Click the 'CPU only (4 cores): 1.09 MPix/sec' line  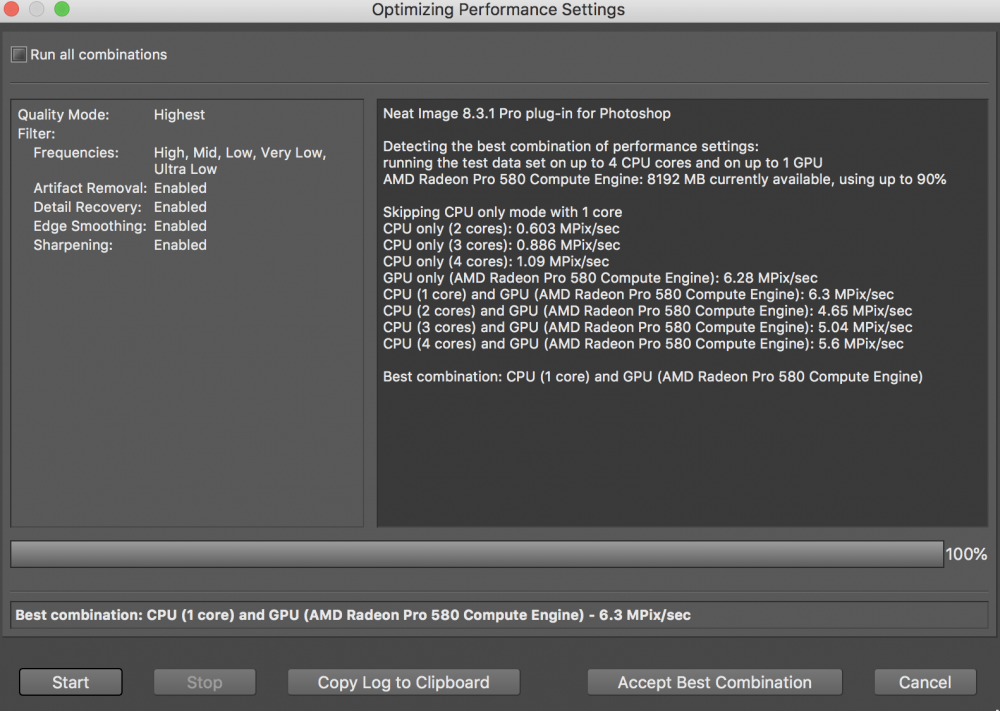tap(496, 261)
